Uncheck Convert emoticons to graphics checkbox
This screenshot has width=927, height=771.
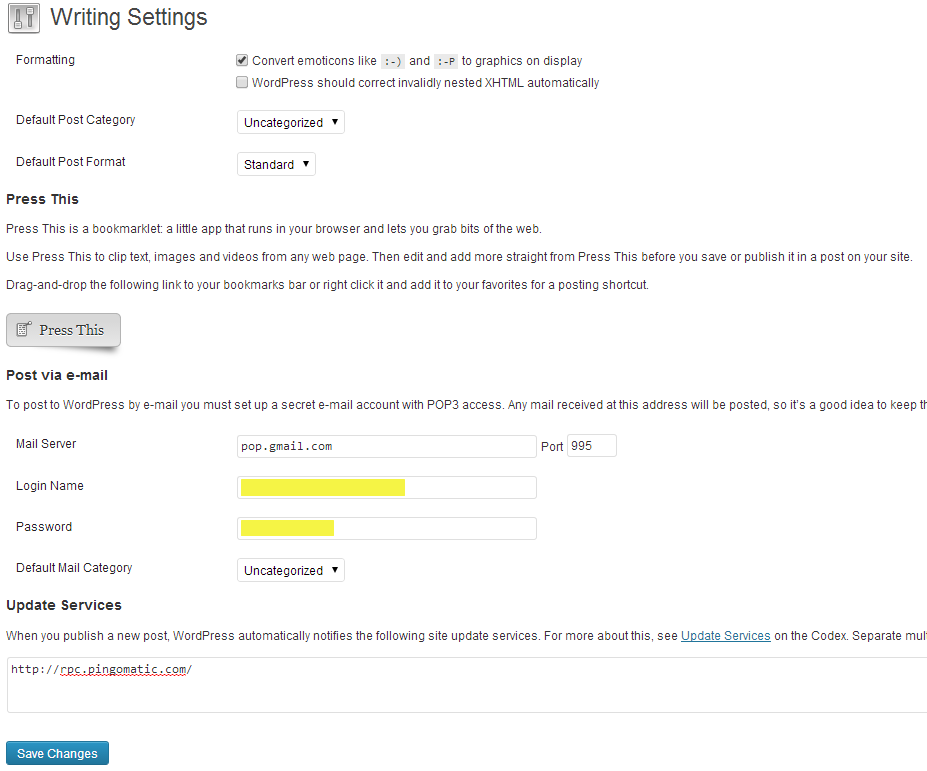pos(242,60)
